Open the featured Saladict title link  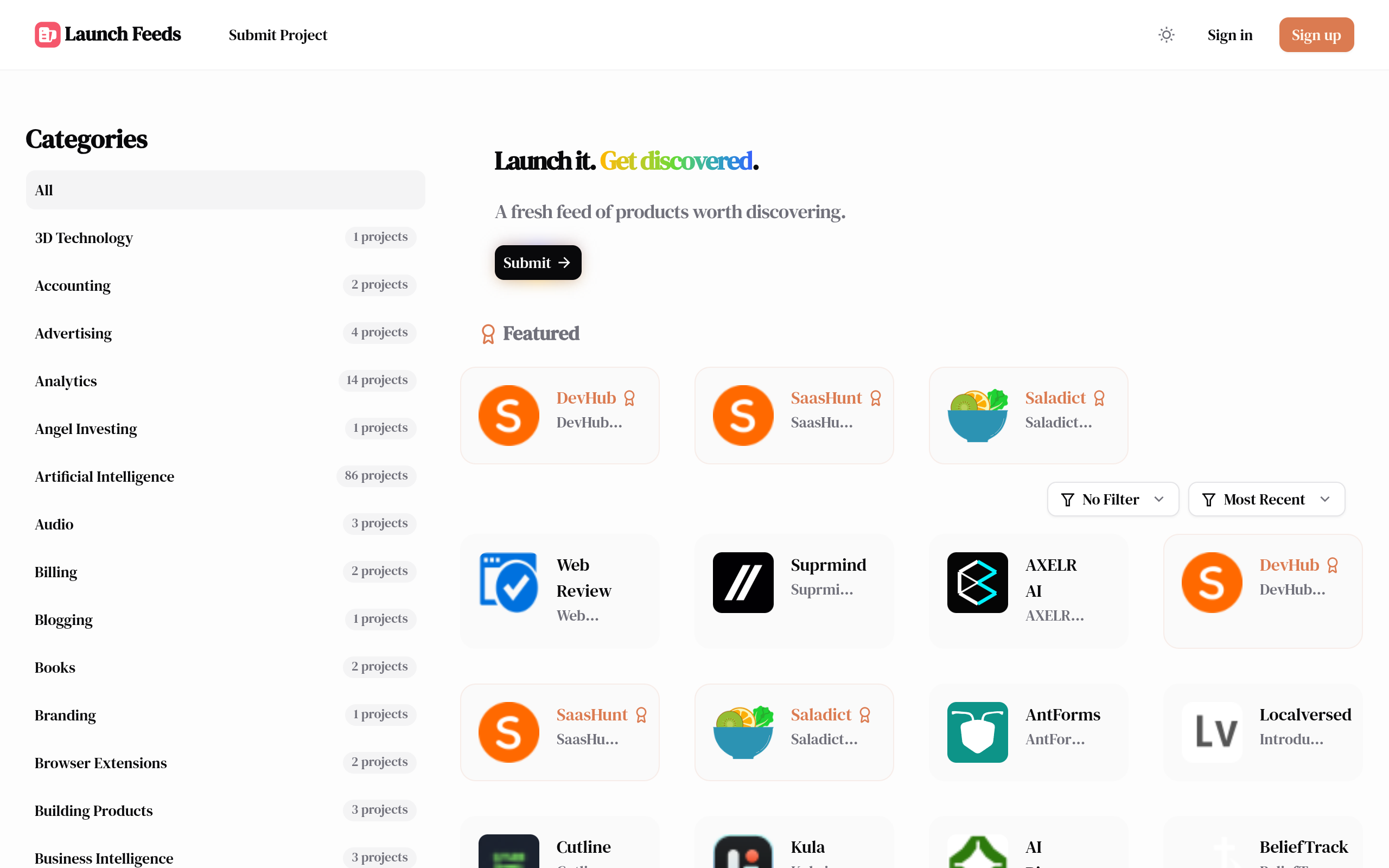tap(1055, 398)
